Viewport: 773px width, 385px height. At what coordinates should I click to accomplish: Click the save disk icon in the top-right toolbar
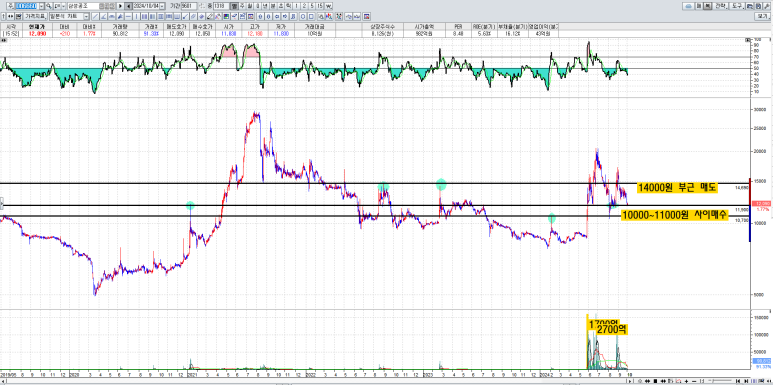pos(758,6)
